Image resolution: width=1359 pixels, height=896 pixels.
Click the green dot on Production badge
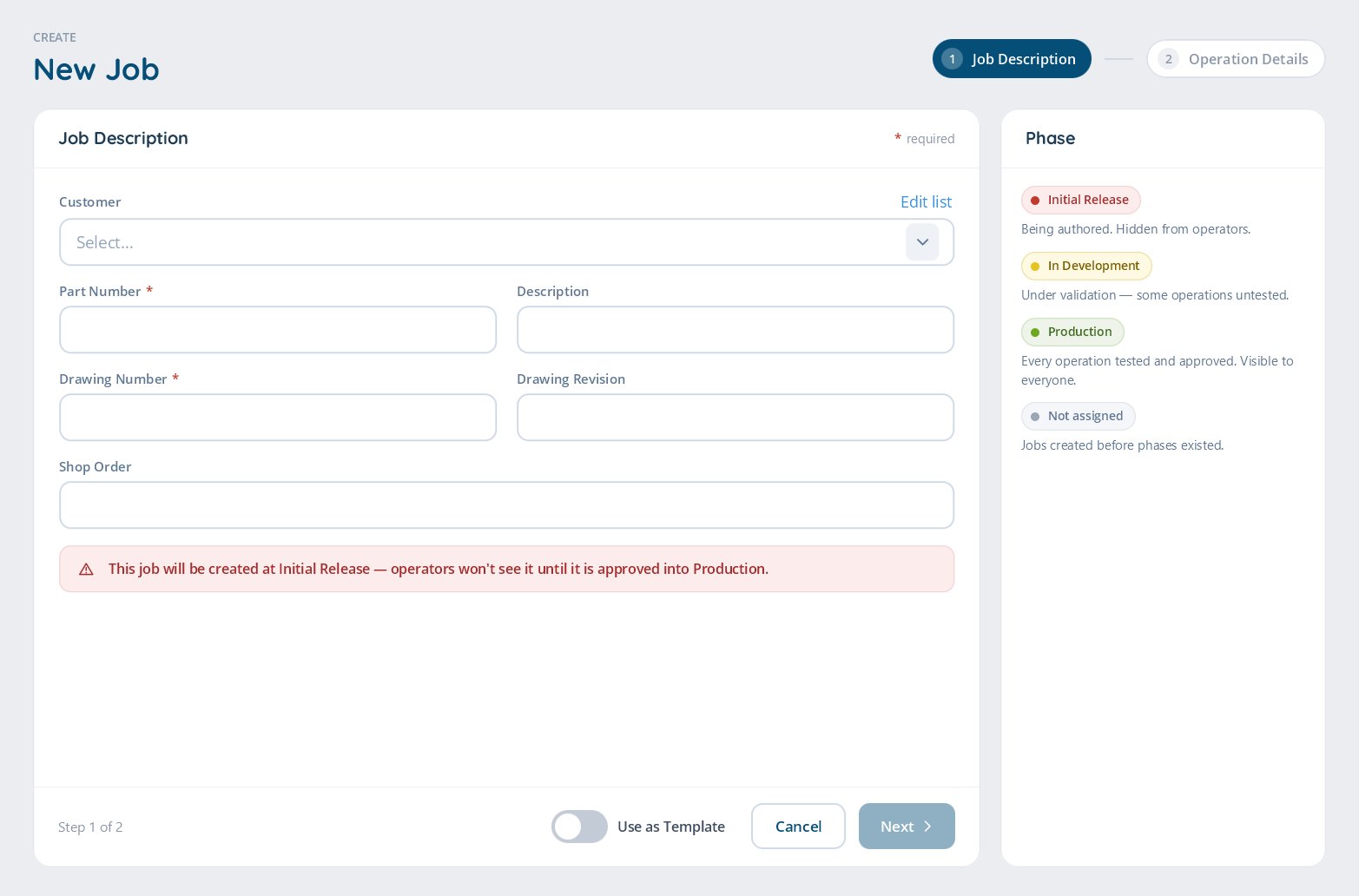tap(1034, 333)
